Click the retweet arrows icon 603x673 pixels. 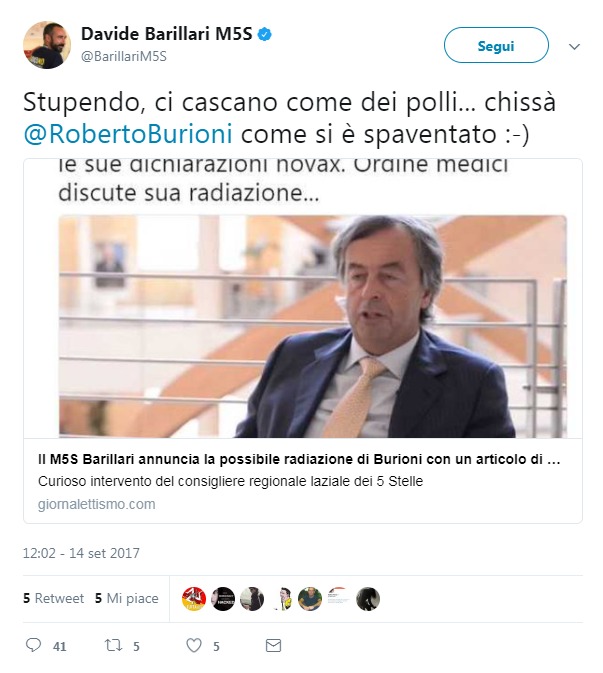point(114,645)
